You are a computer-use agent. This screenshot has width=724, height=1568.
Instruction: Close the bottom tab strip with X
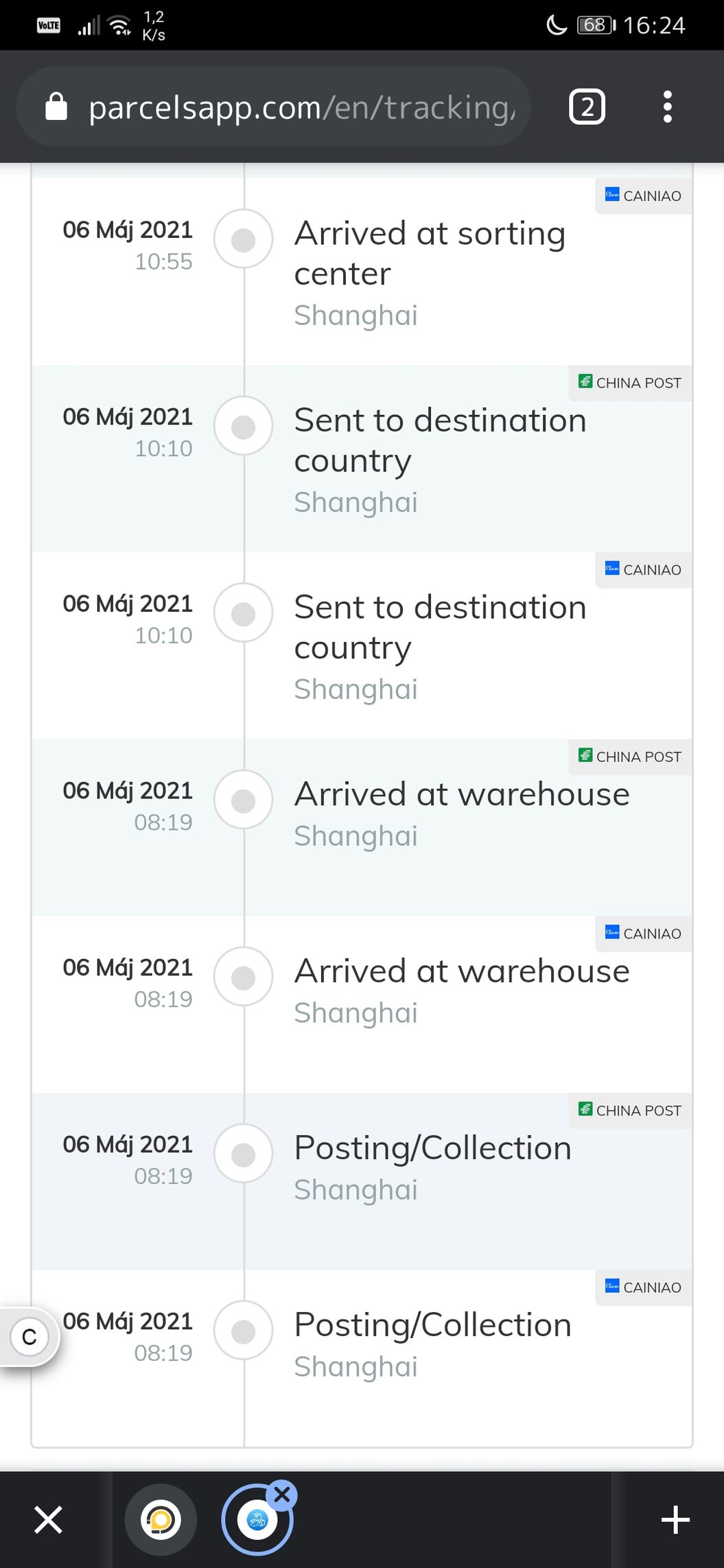click(48, 1519)
